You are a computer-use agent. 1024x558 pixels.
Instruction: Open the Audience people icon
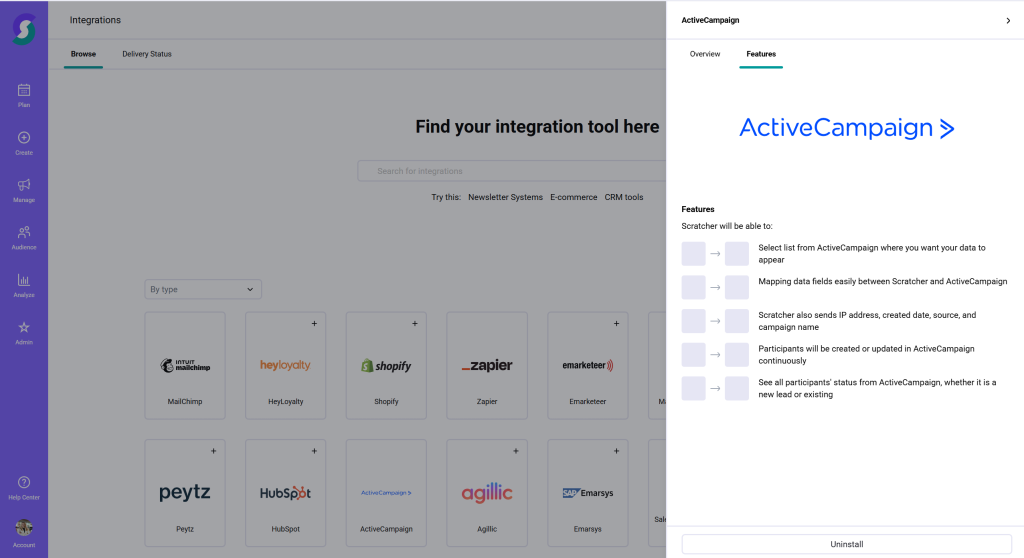coord(24,233)
